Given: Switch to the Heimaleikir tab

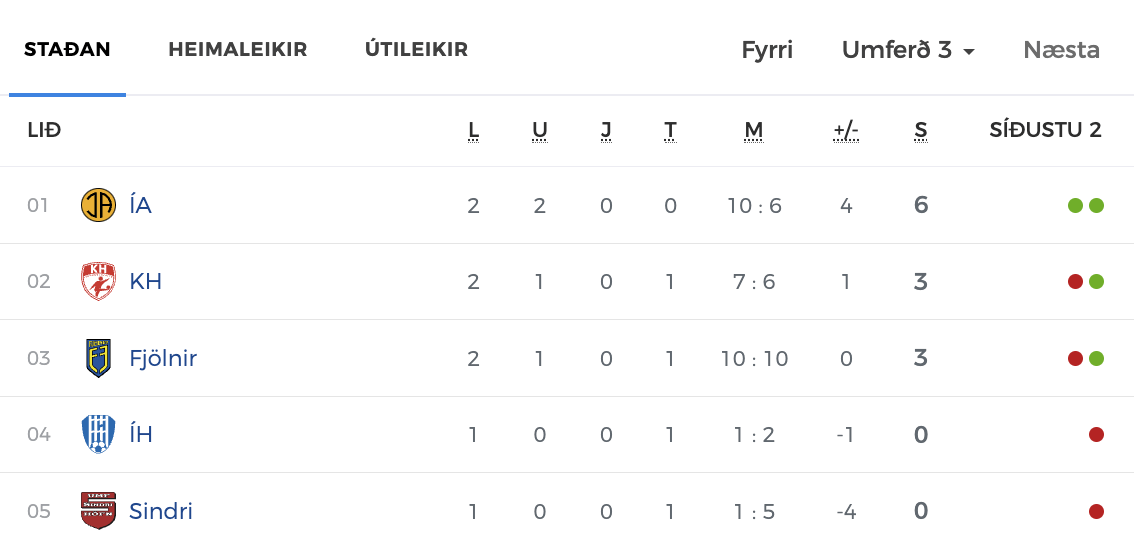Looking at the screenshot, I should coord(237,49).
